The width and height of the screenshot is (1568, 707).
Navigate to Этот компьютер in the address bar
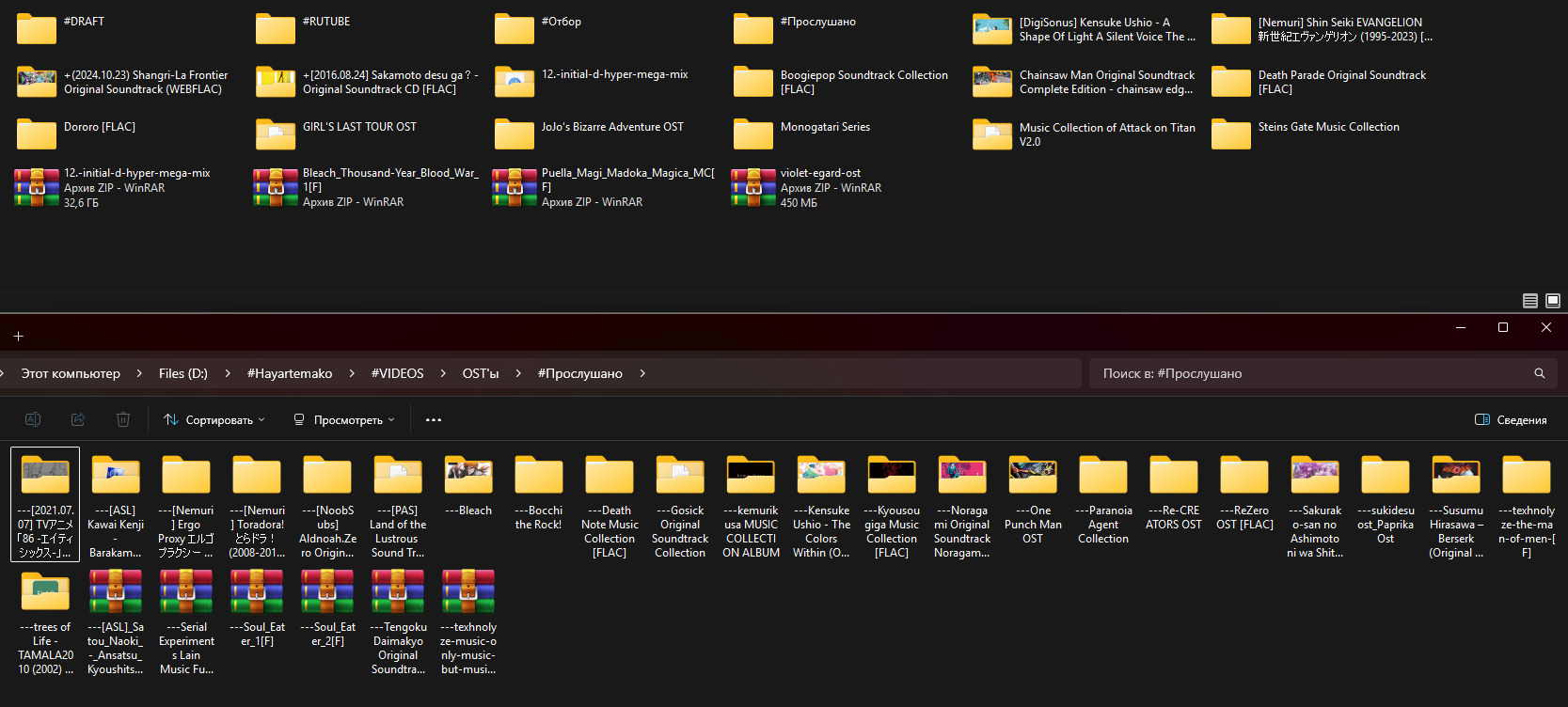[71, 373]
